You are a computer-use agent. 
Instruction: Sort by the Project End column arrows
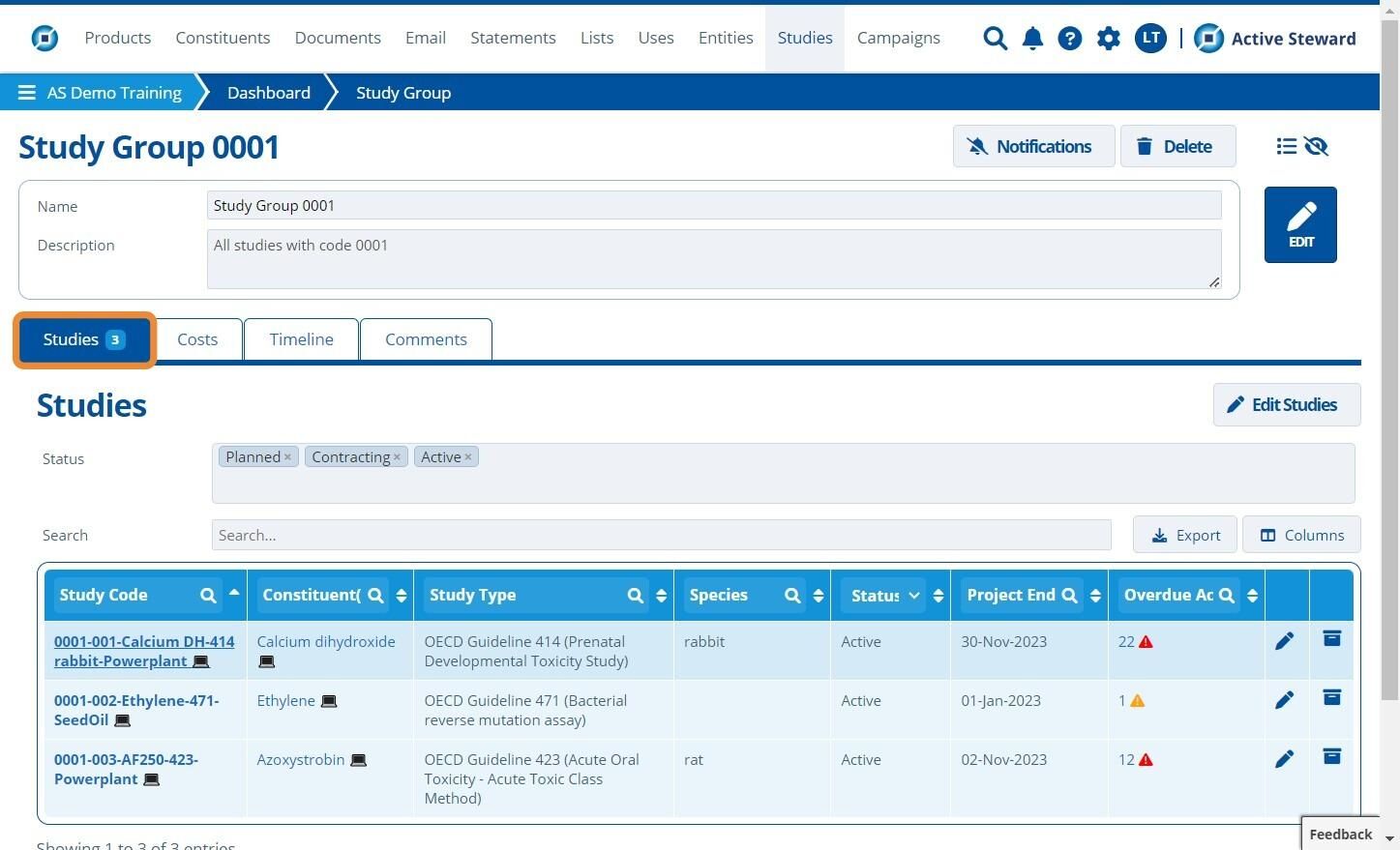click(1095, 596)
